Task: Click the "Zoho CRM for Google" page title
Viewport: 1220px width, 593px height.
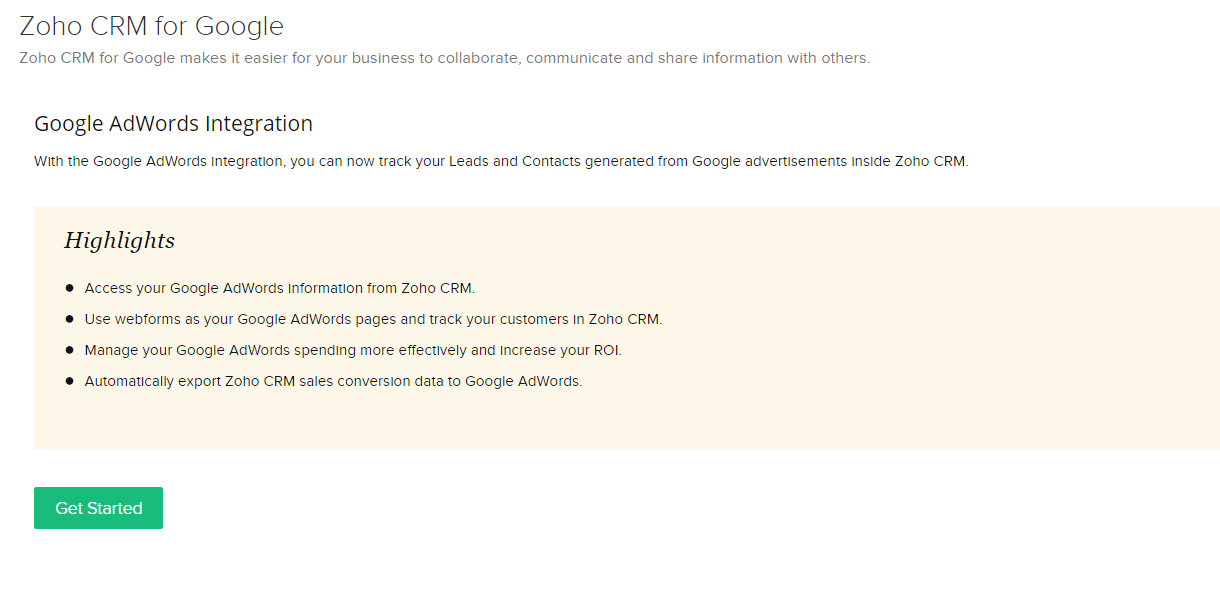Action: click(x=151, y=25)
